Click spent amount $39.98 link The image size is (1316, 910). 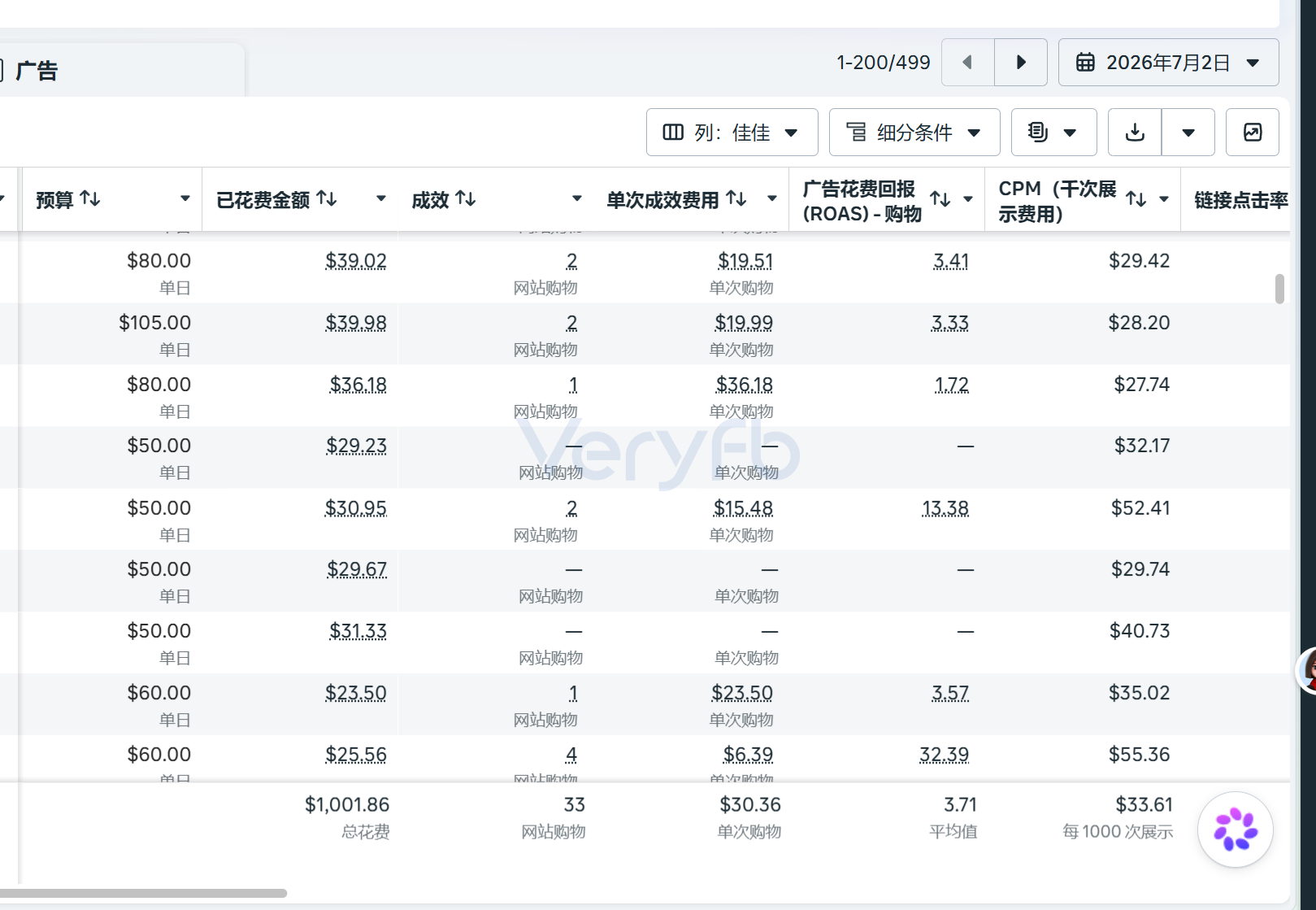click(356, 323)
